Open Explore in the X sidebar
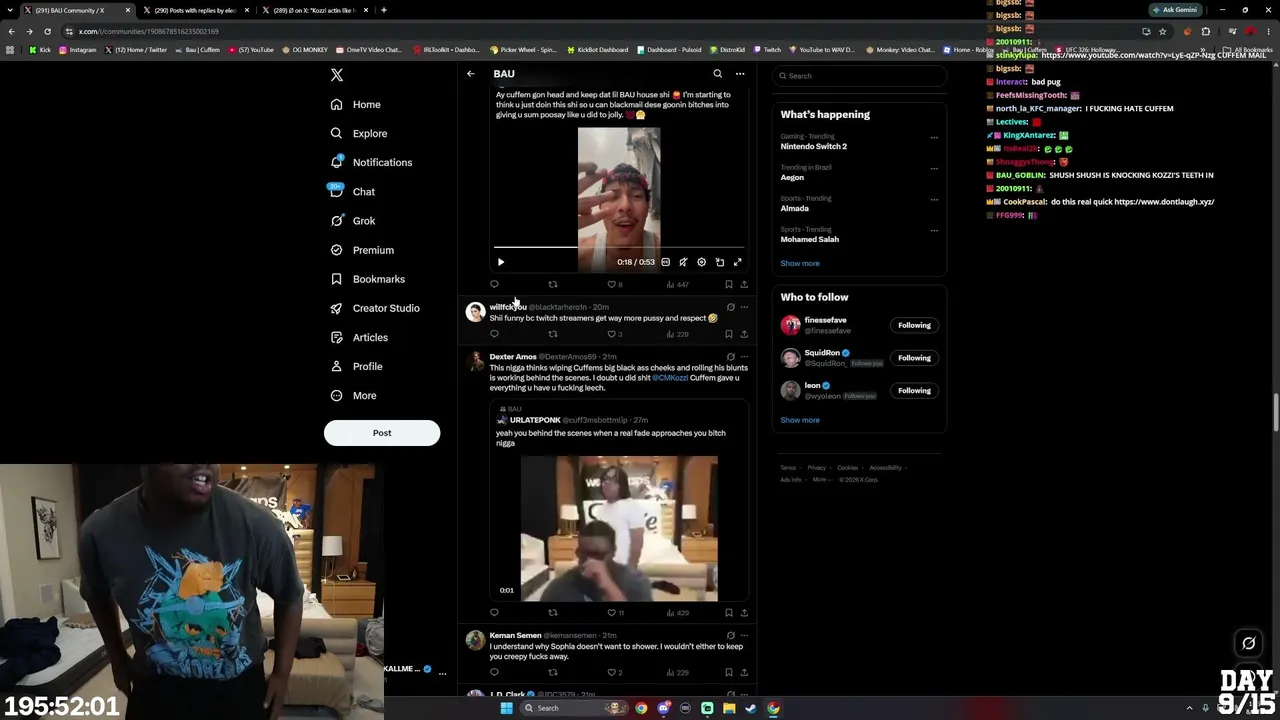This screenshot has width=1280, height=720. pyautogui.click(x=359, y=134)
